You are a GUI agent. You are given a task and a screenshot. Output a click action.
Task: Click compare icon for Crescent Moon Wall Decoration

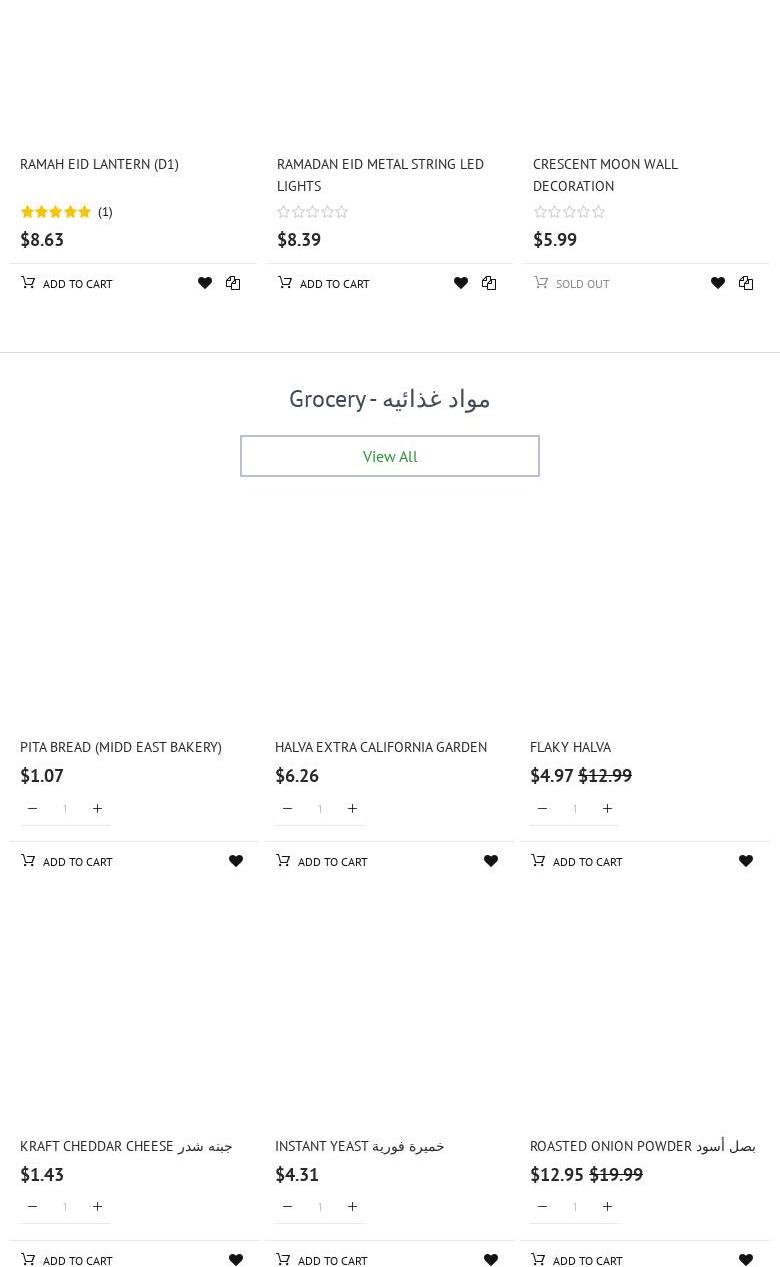pos(746,283)
